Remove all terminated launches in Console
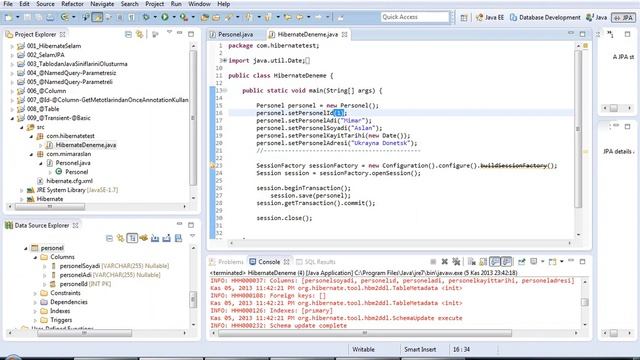Image resolution: width=640 pixels, height=360 pixels. [456, 262]
